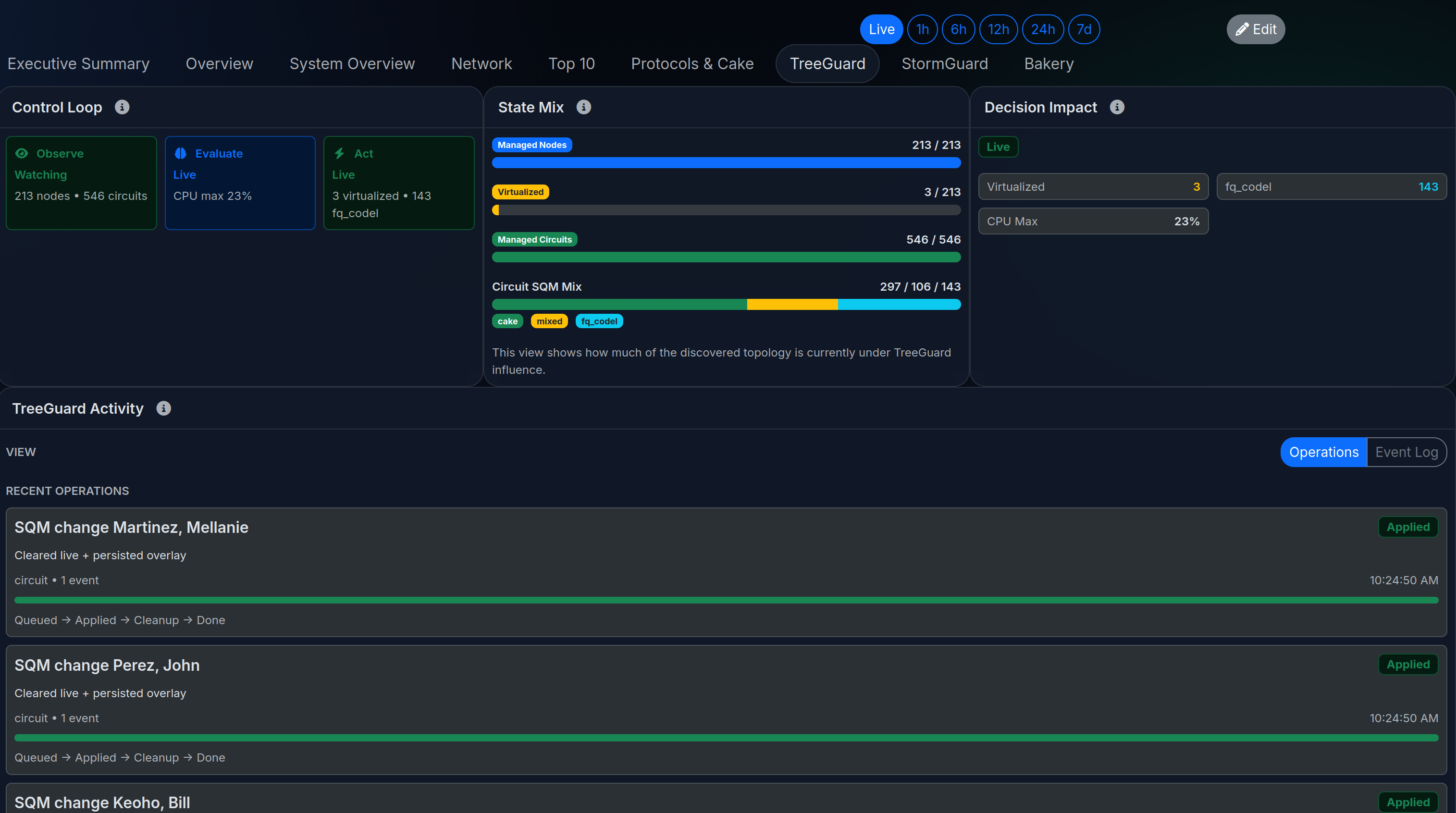Open the SQM change Perez, John operation
Screen dimensions: 1456x813
click(726, 710)
